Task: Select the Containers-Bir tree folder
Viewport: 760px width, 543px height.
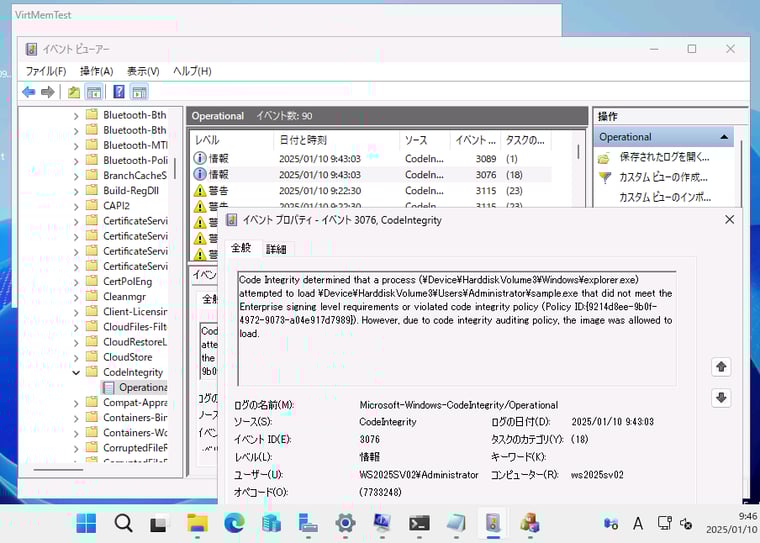Action: click(x=135, y=417)
